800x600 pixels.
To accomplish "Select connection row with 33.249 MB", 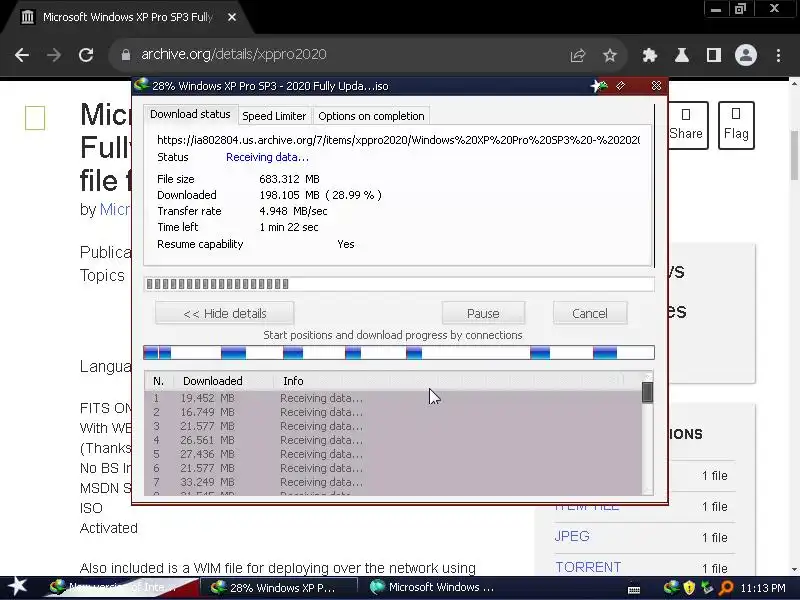I will pos(393,482).
